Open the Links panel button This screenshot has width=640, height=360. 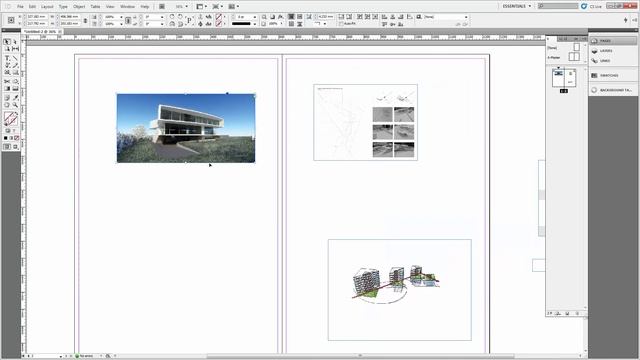tap(613, 60)
